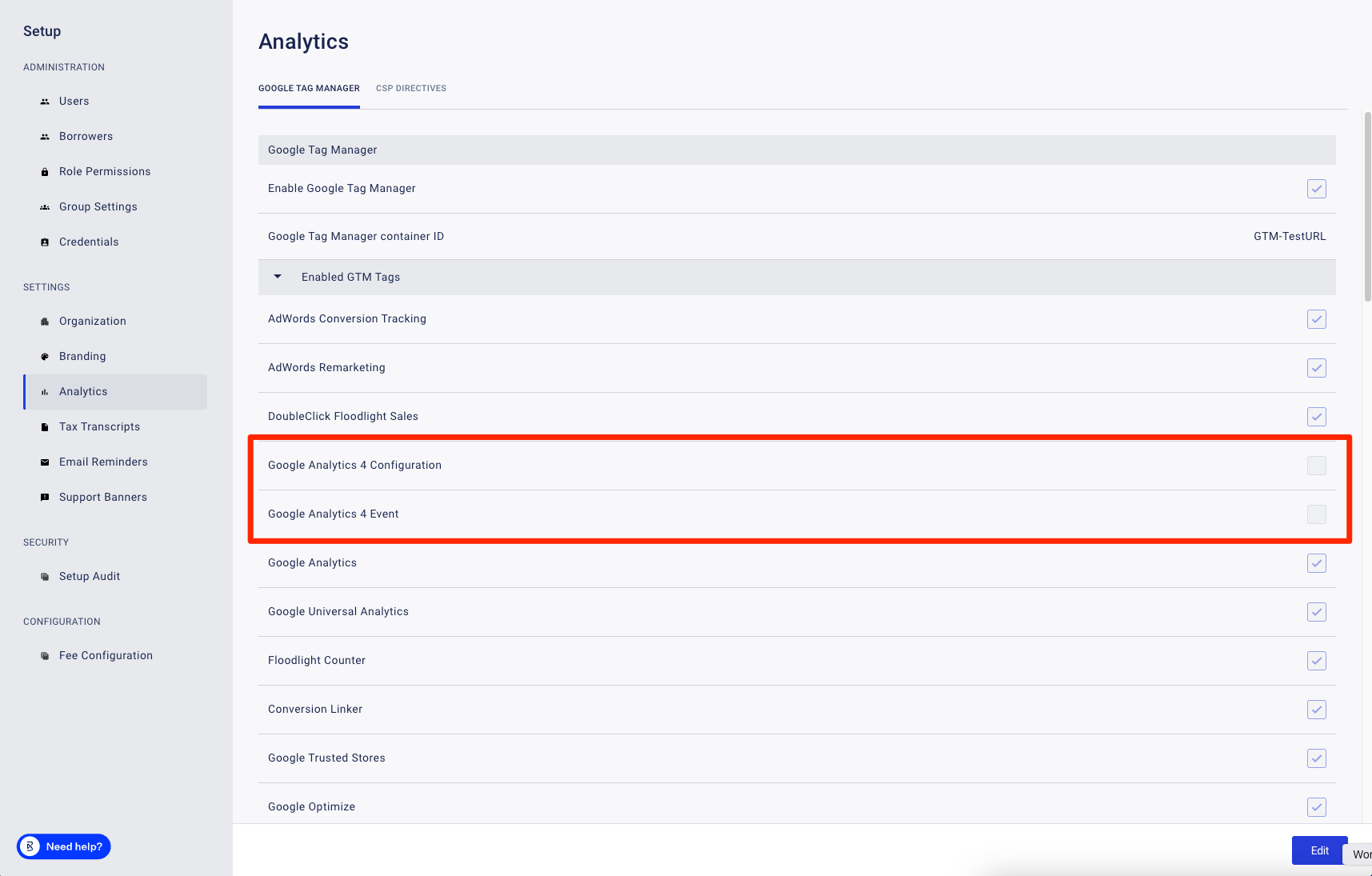Toggle Google Universal Analytics checkbox
The width and height of the screenshot is (1372, 876).
1317,612
